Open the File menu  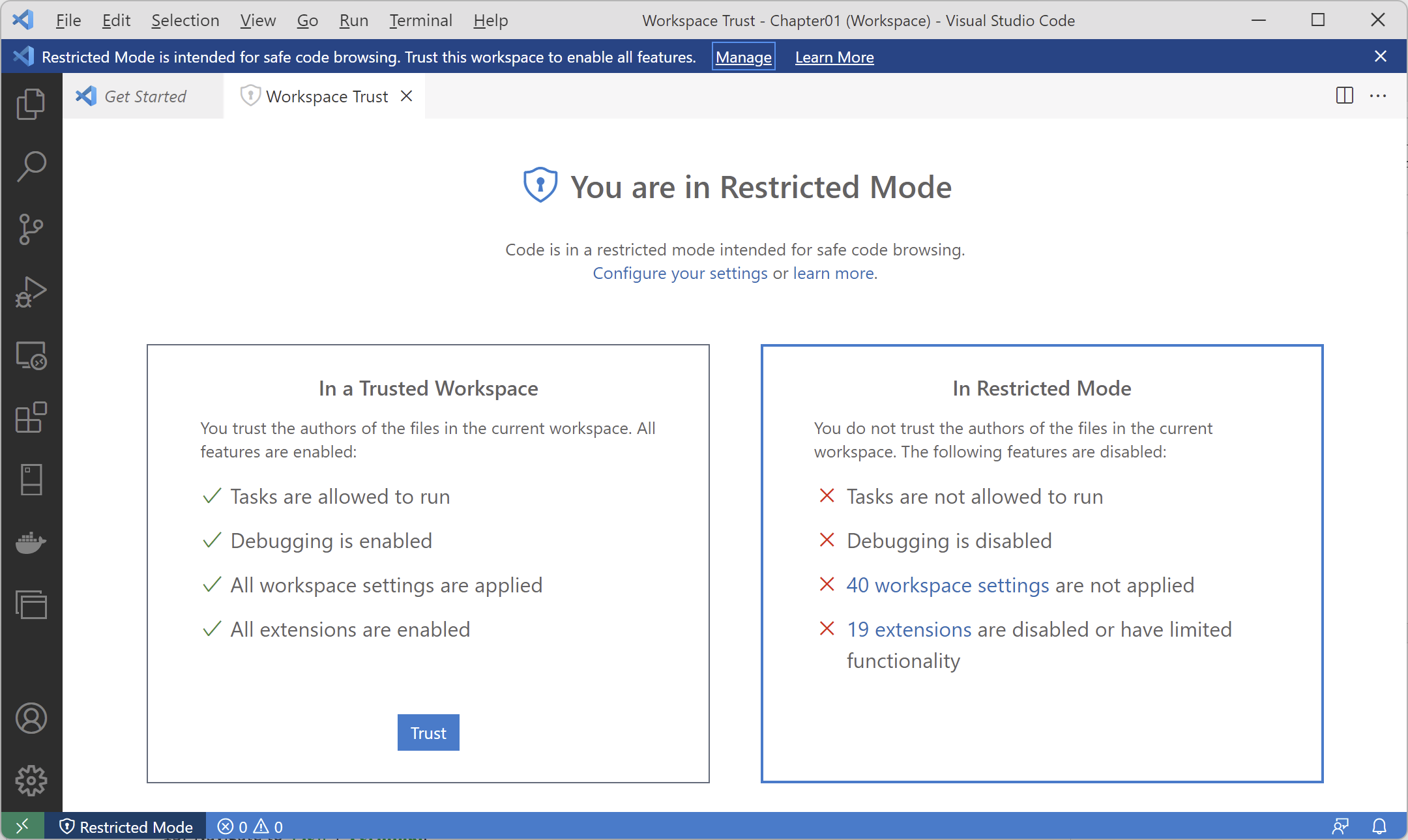[68, 20]
